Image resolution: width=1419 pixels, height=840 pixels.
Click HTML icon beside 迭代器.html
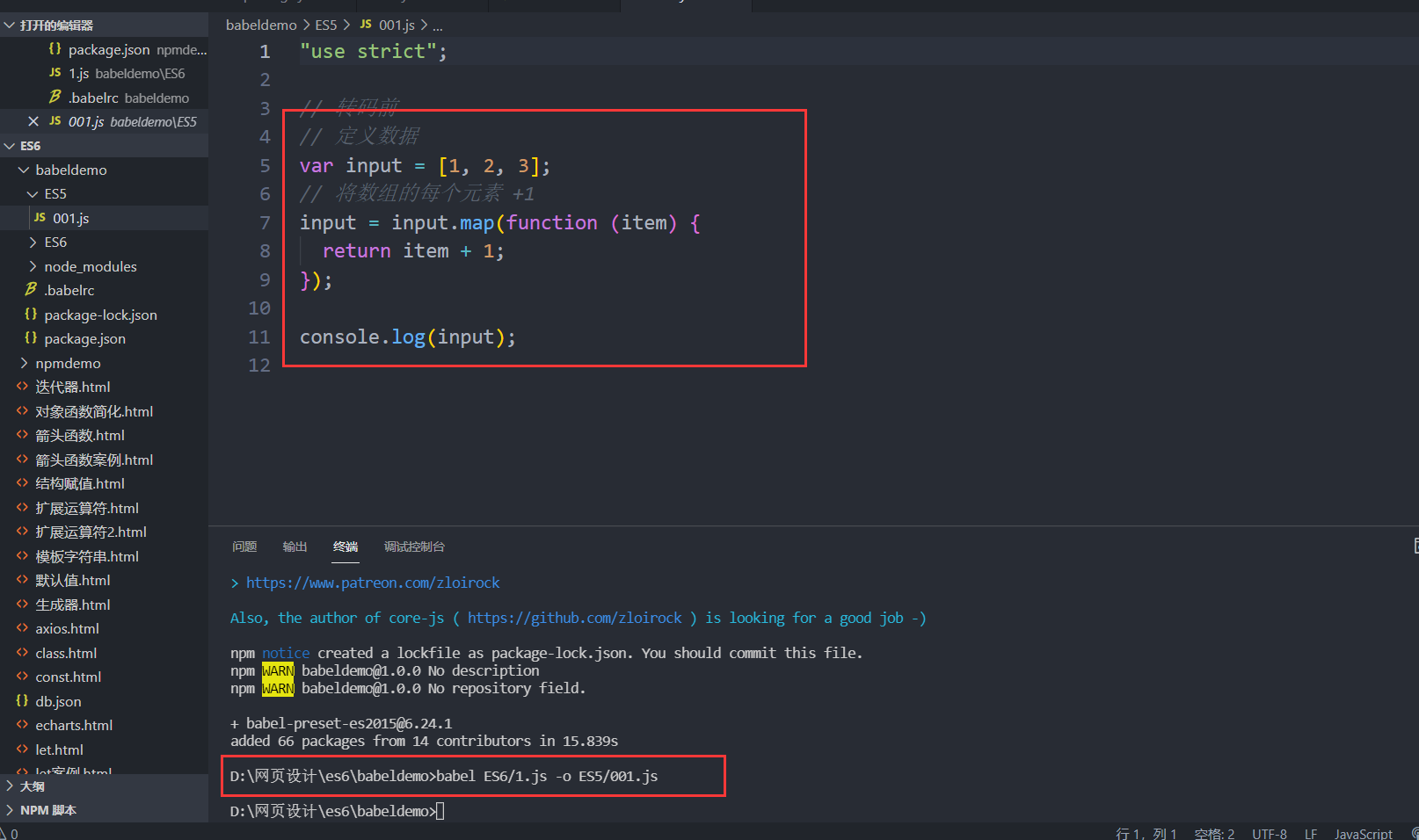click(22, 386)
